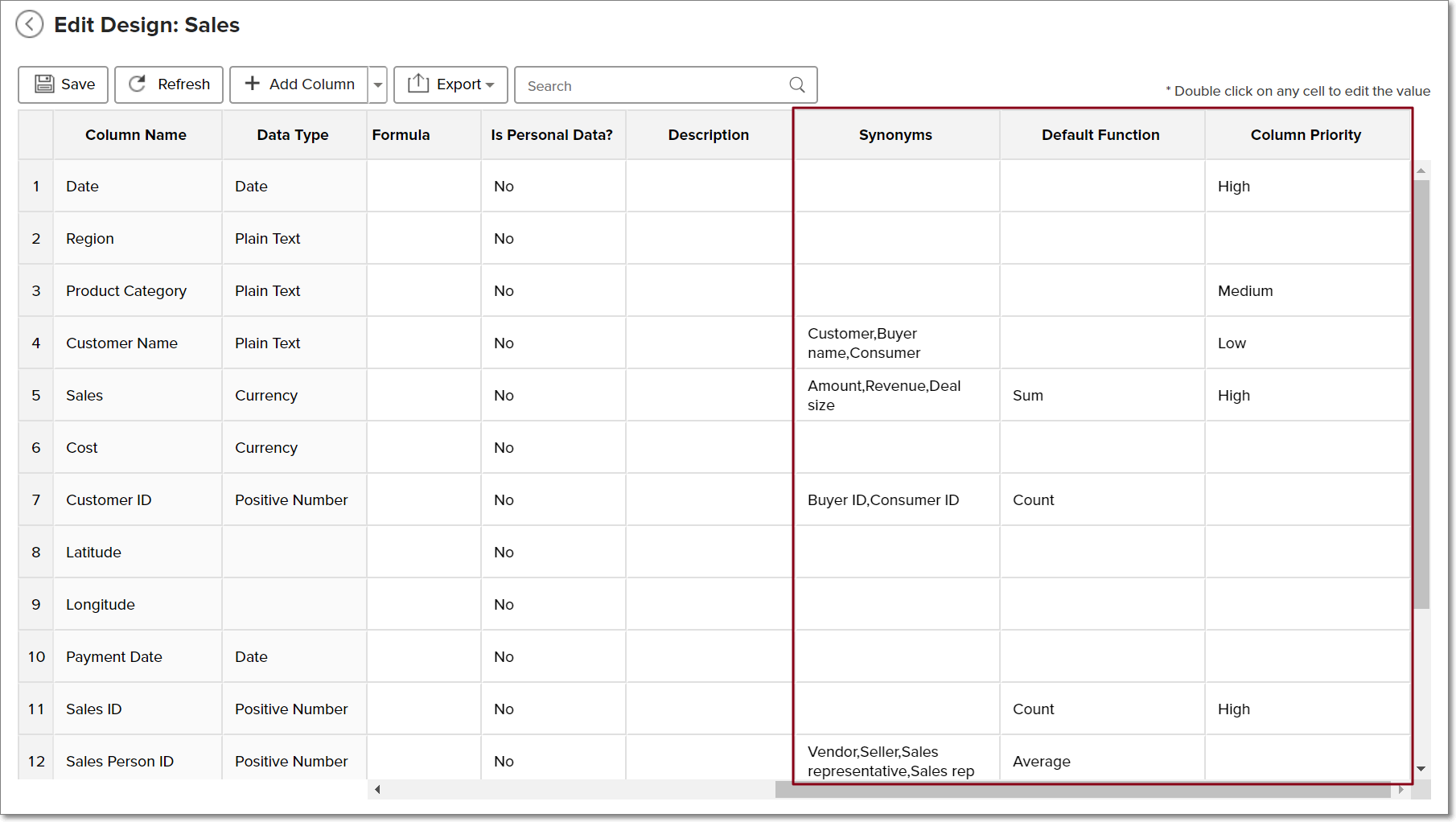Click the vertical scrollbar down arrow

pyautogui.click(x=1421, y=769)
